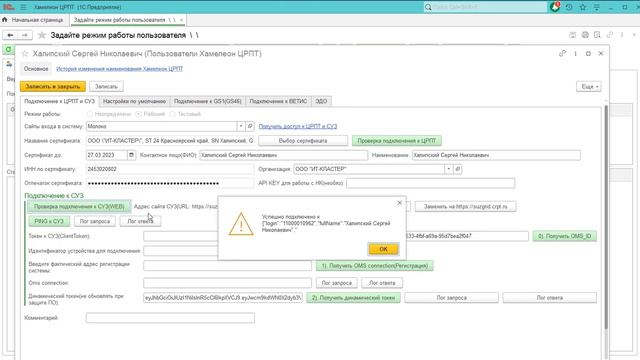Viewport: 640px width, 360px height.
Task: Click the Записать button
Action: (106, 87)
